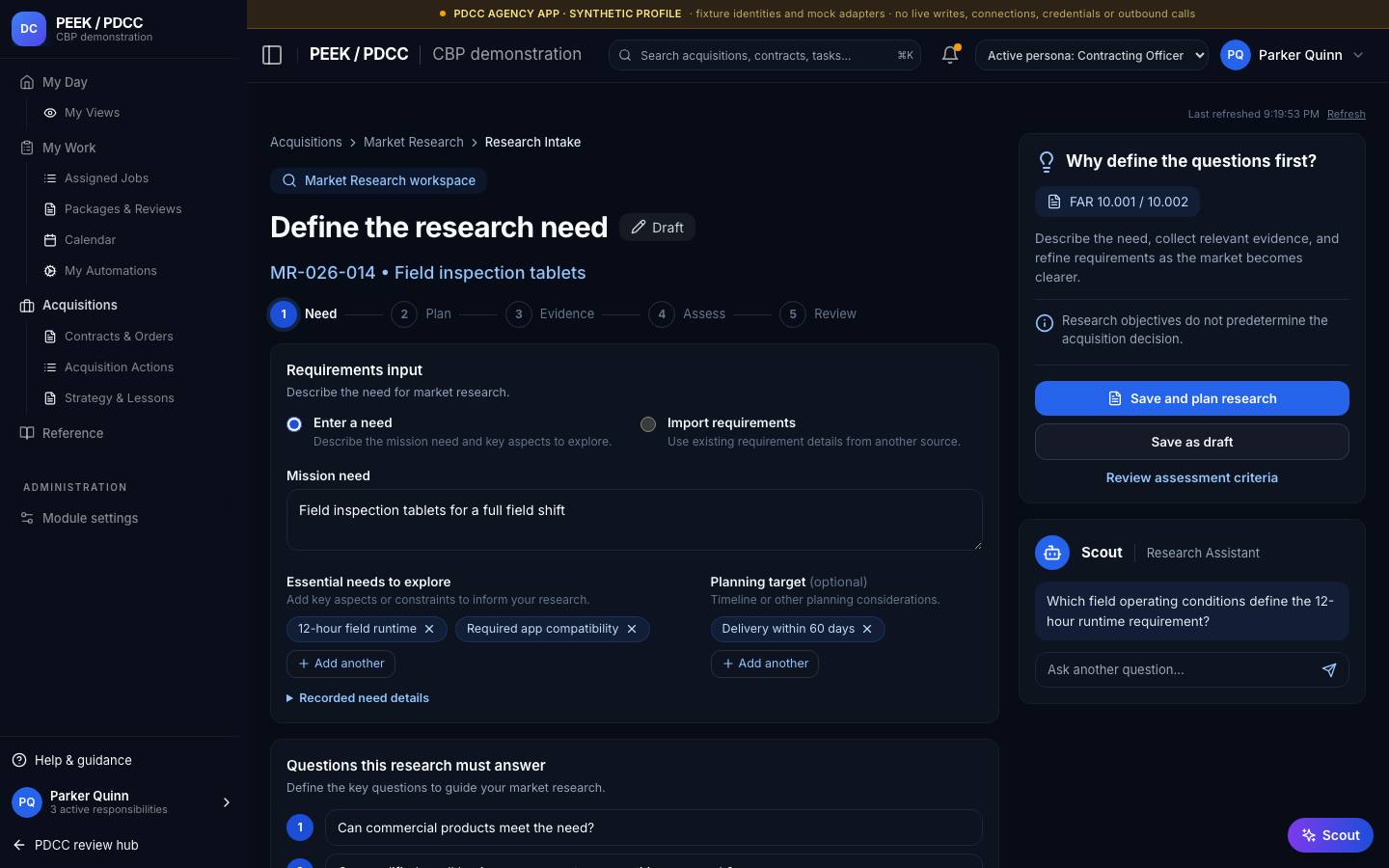Remove the 12-hour field runtime tag
The image size is (1389, 868).
tap(429, 629)
